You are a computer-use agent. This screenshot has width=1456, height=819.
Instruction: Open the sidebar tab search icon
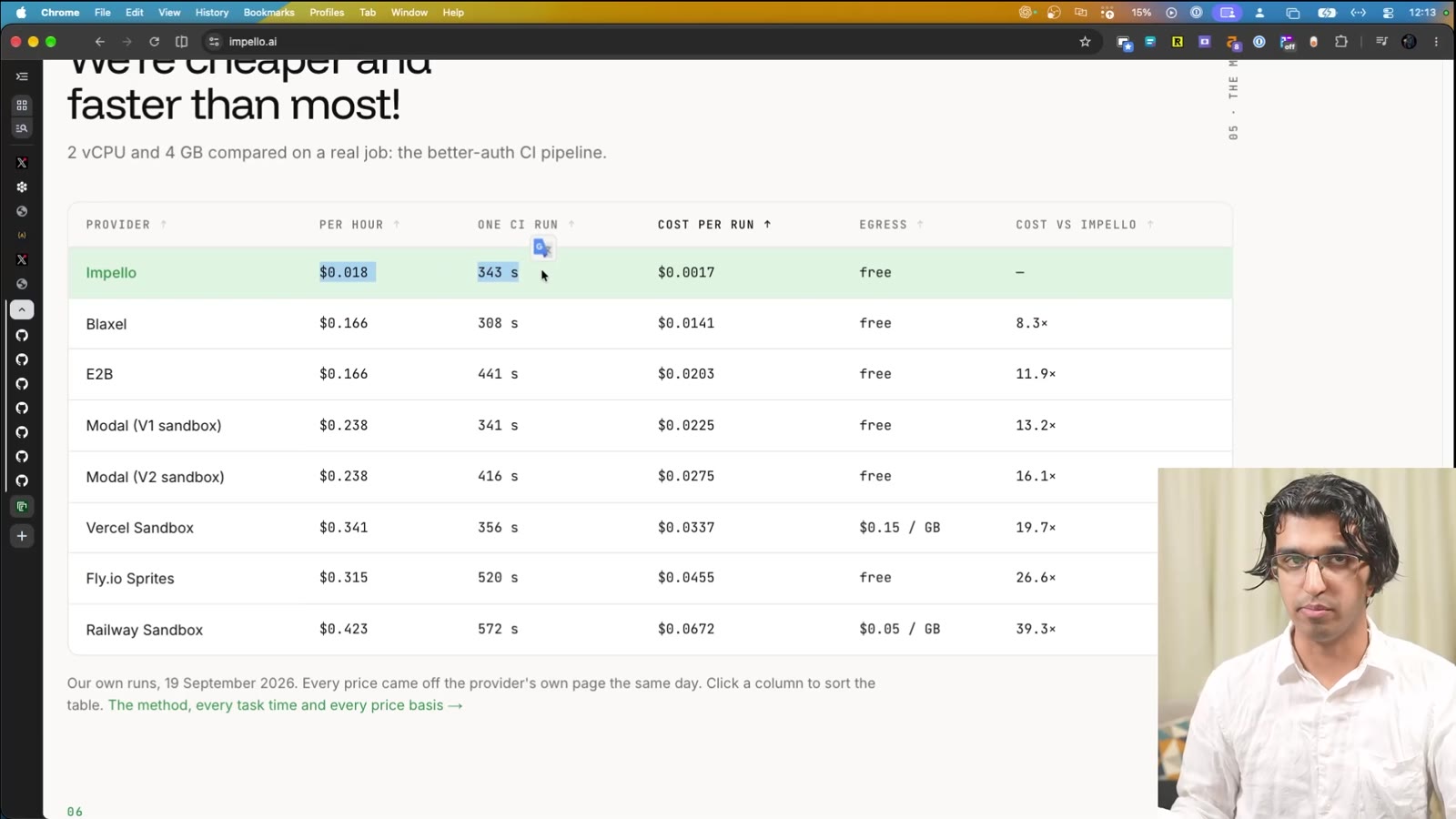tap(22, 128)
